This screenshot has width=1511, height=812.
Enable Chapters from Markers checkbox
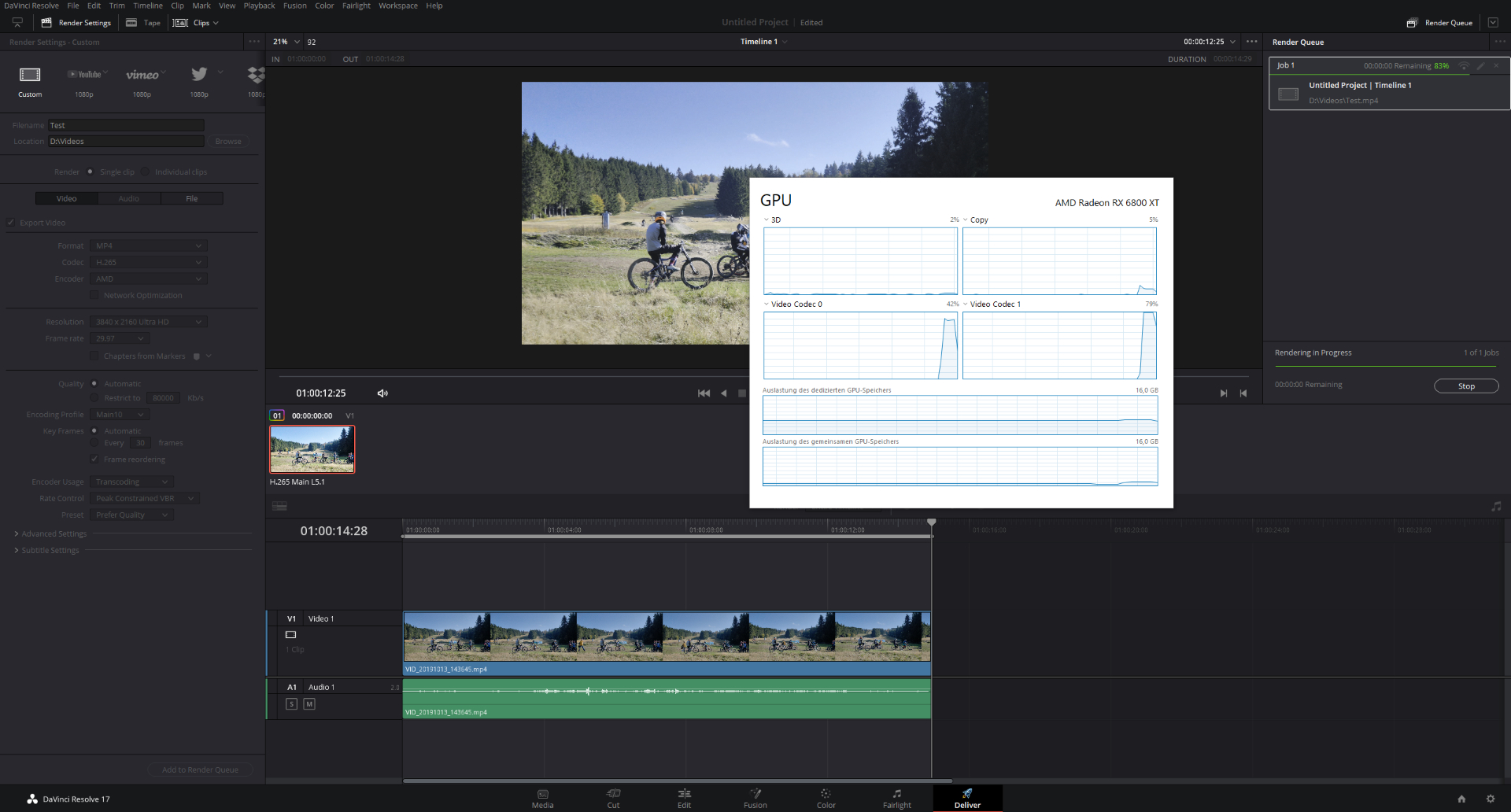(x=94, y=356)
